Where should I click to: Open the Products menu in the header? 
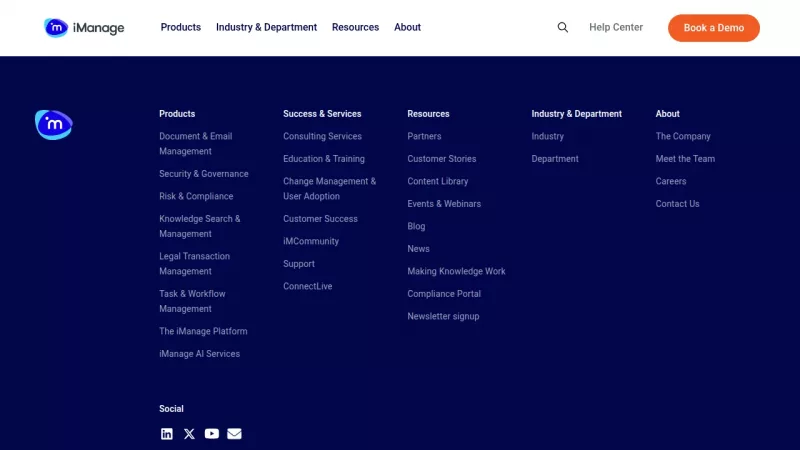point(181,28)
